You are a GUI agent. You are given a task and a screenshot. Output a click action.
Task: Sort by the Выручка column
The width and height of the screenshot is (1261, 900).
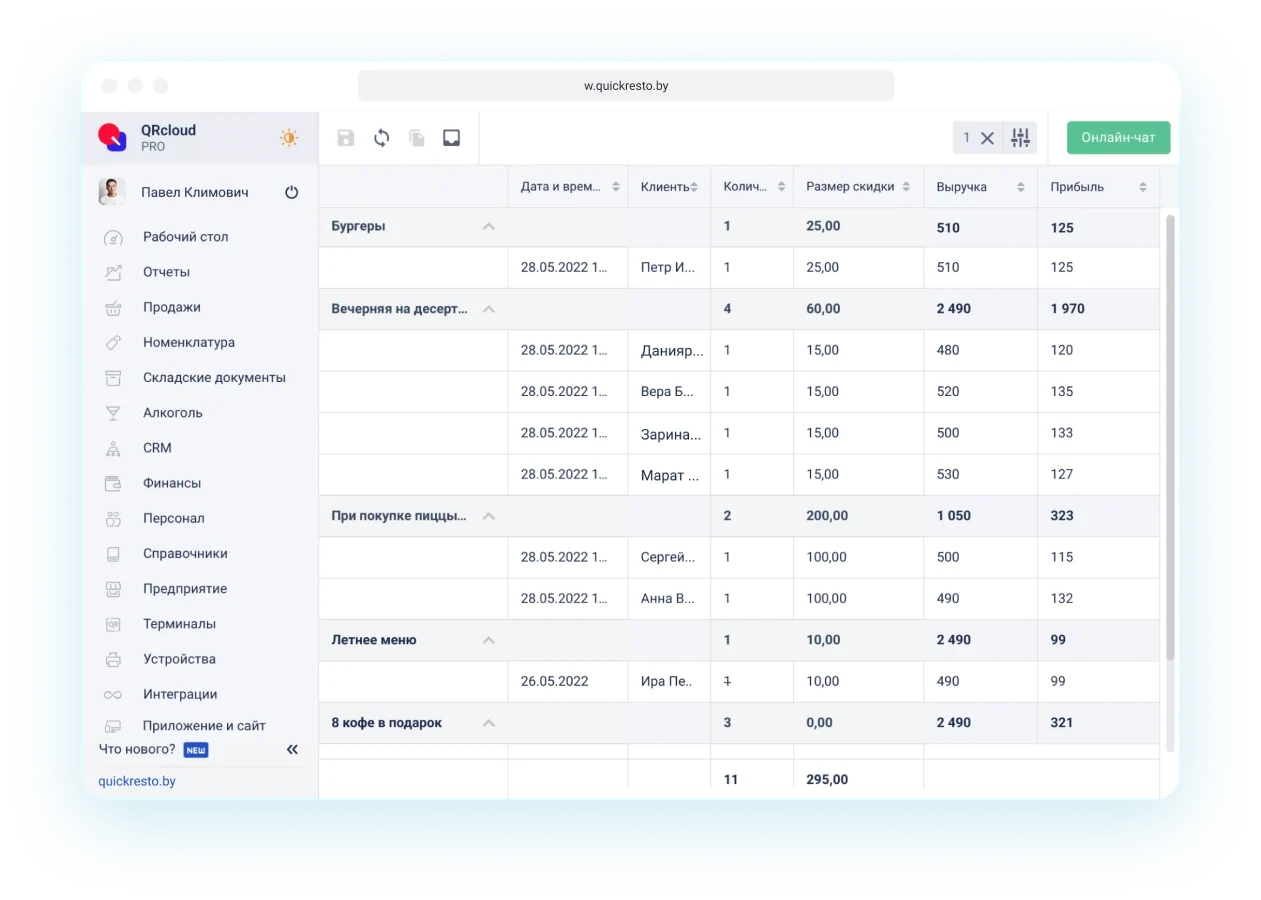(x=1020, y=187)
